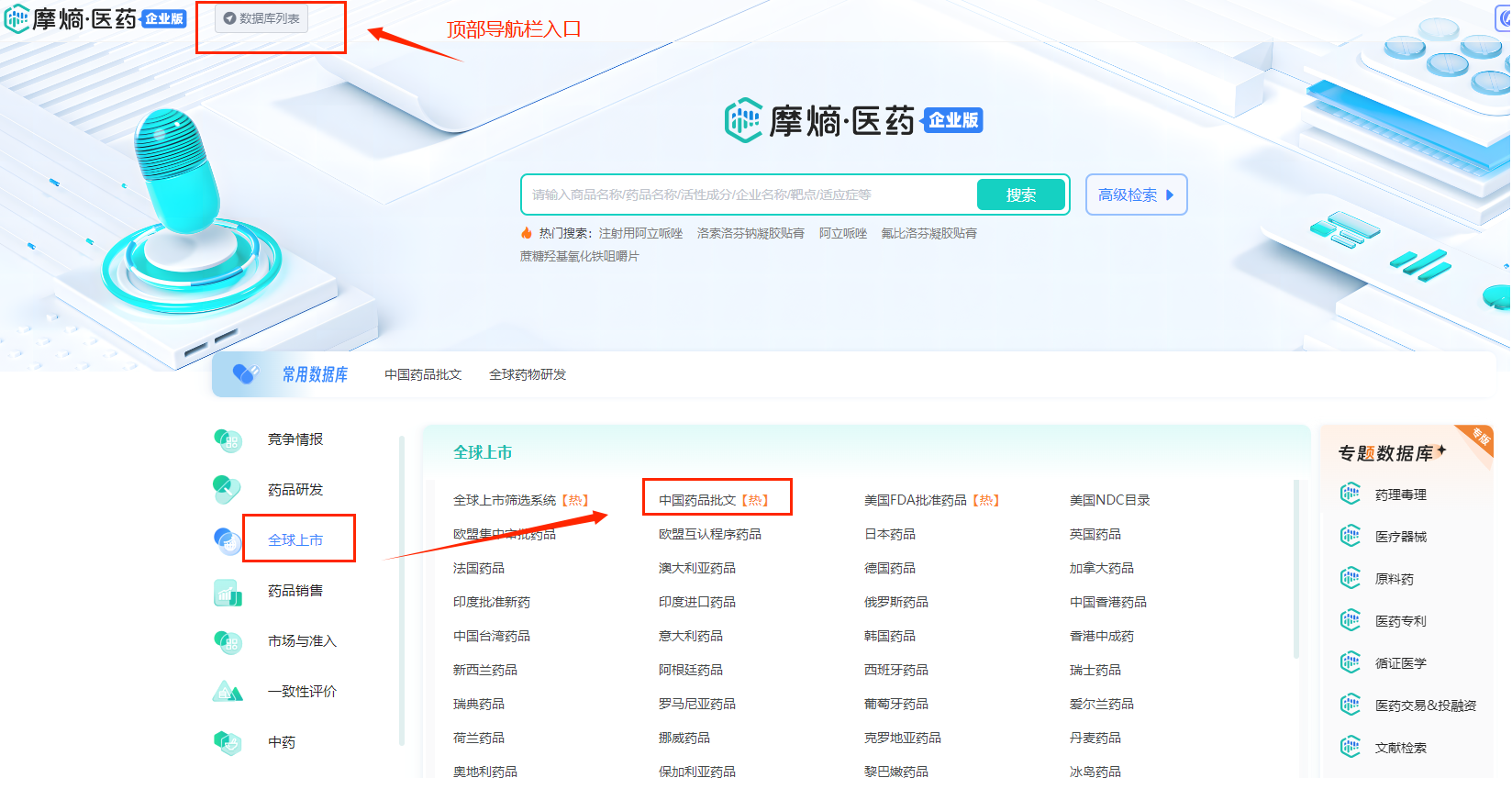Viewport: 1512px width, 789px height.
Task: Open 瑞士药品 database
Action: [1095, 670]
